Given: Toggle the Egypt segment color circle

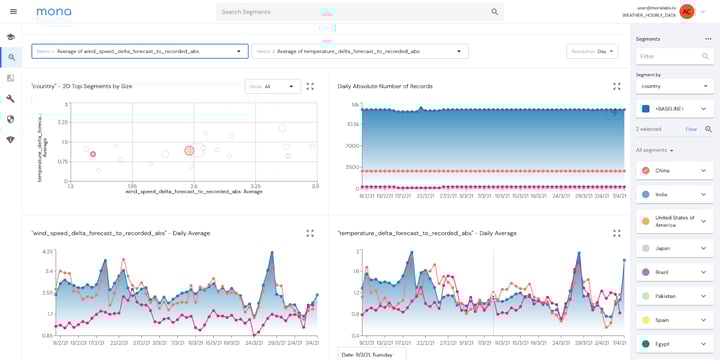Looking at the screenshot, I should tap(646, 344).
